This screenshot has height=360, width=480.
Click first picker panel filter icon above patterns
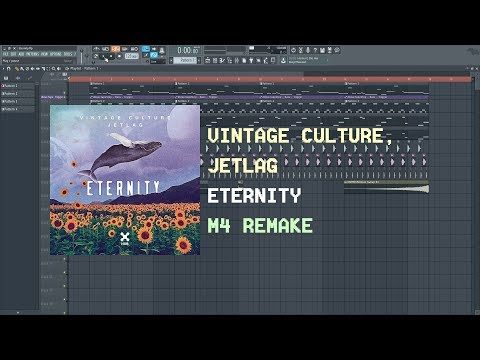tap(6, 78)
